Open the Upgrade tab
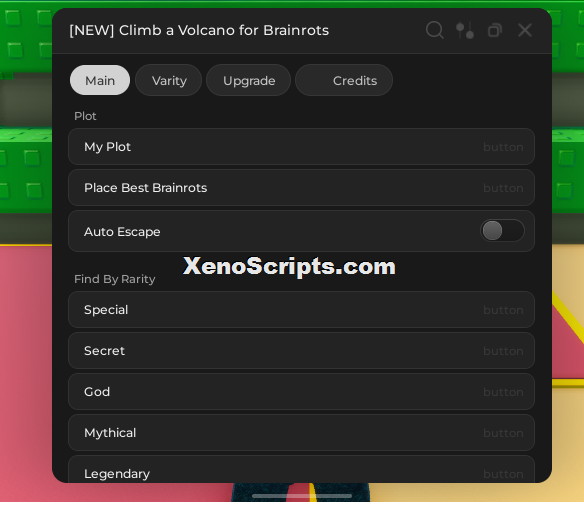This screenshot has height=532, width=584. (249, 80)
